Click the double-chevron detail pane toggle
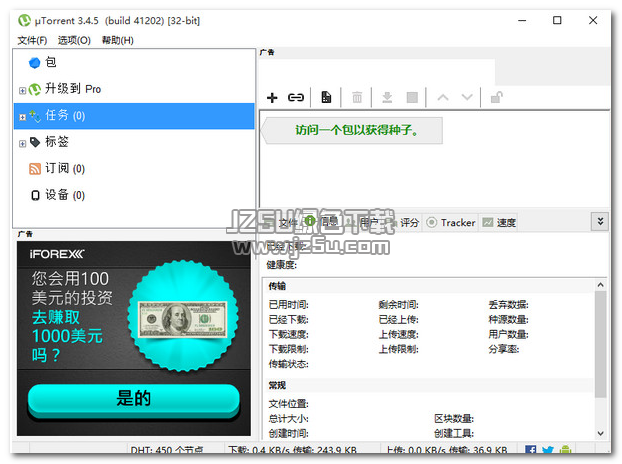The width and height of the screenshot is (622, 464). [600, 221]
